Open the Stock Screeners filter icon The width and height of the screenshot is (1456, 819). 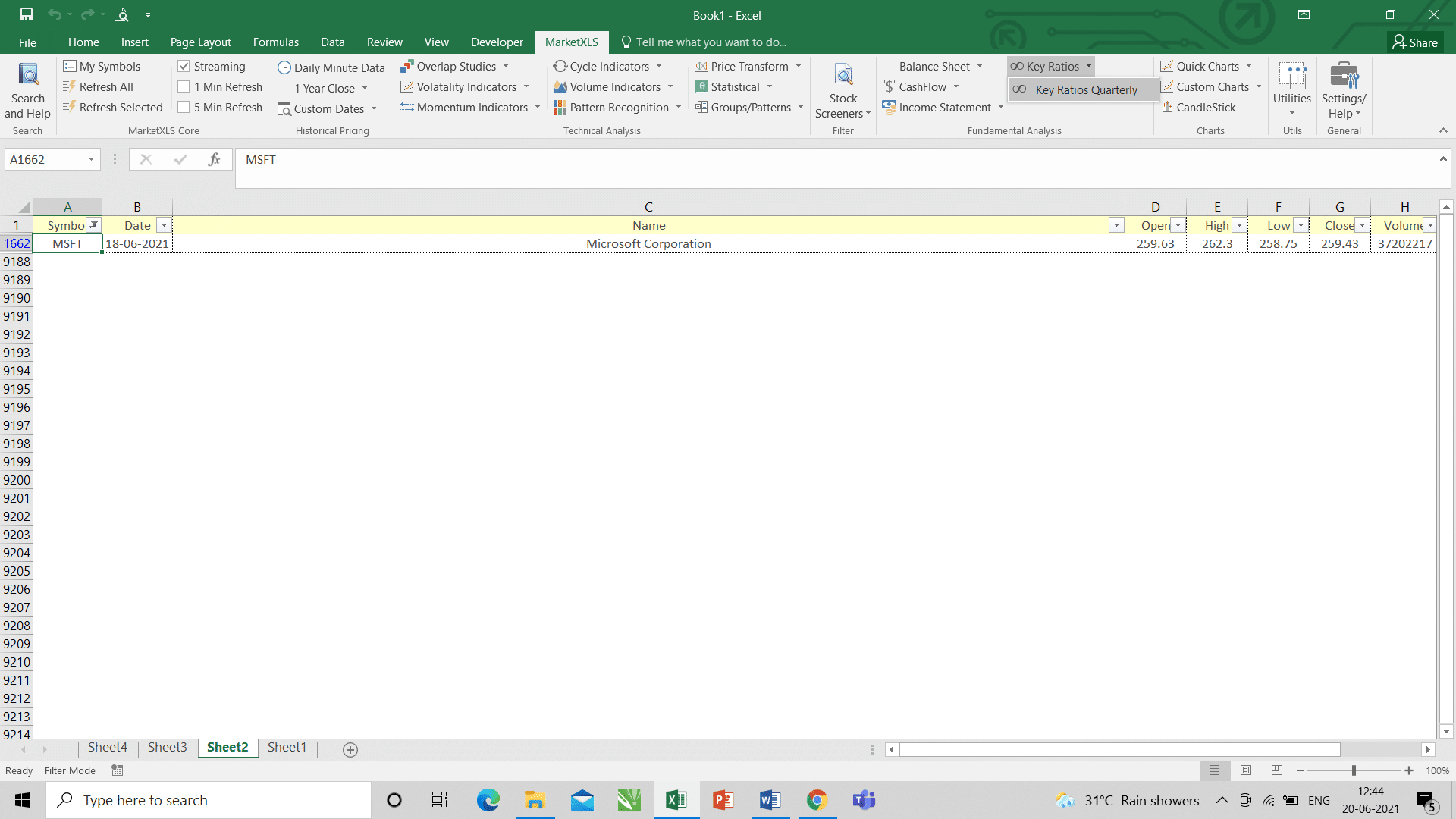pyautogui.click(x=843, y=76)
